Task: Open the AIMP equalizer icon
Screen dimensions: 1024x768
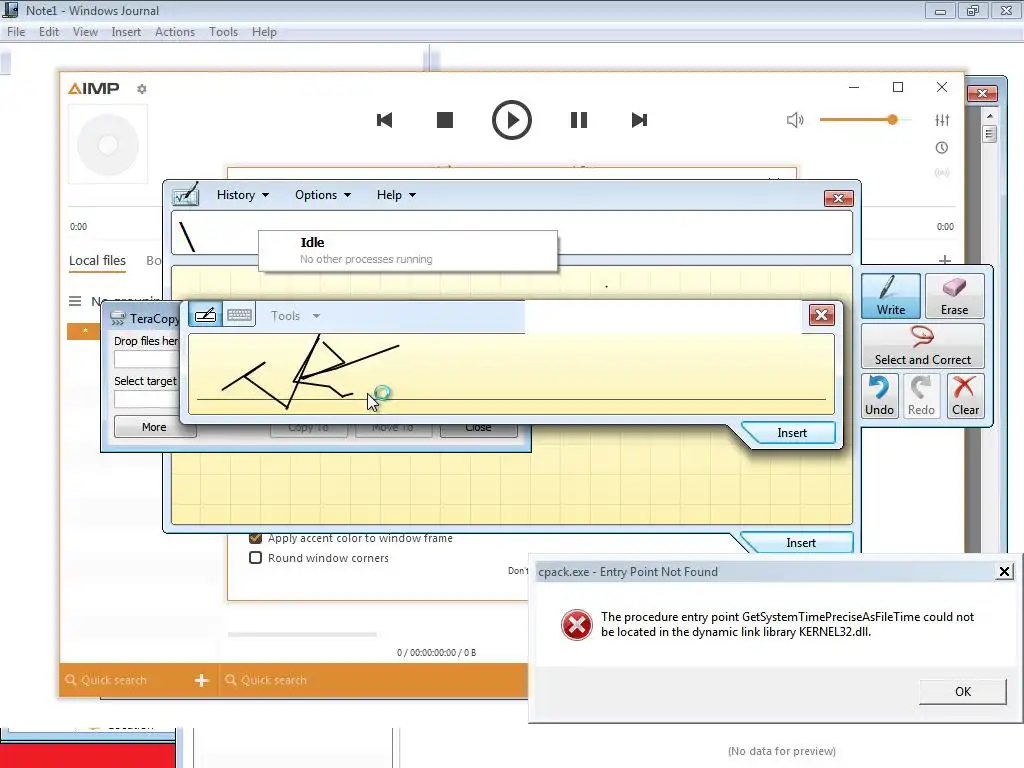Action: 942,120
